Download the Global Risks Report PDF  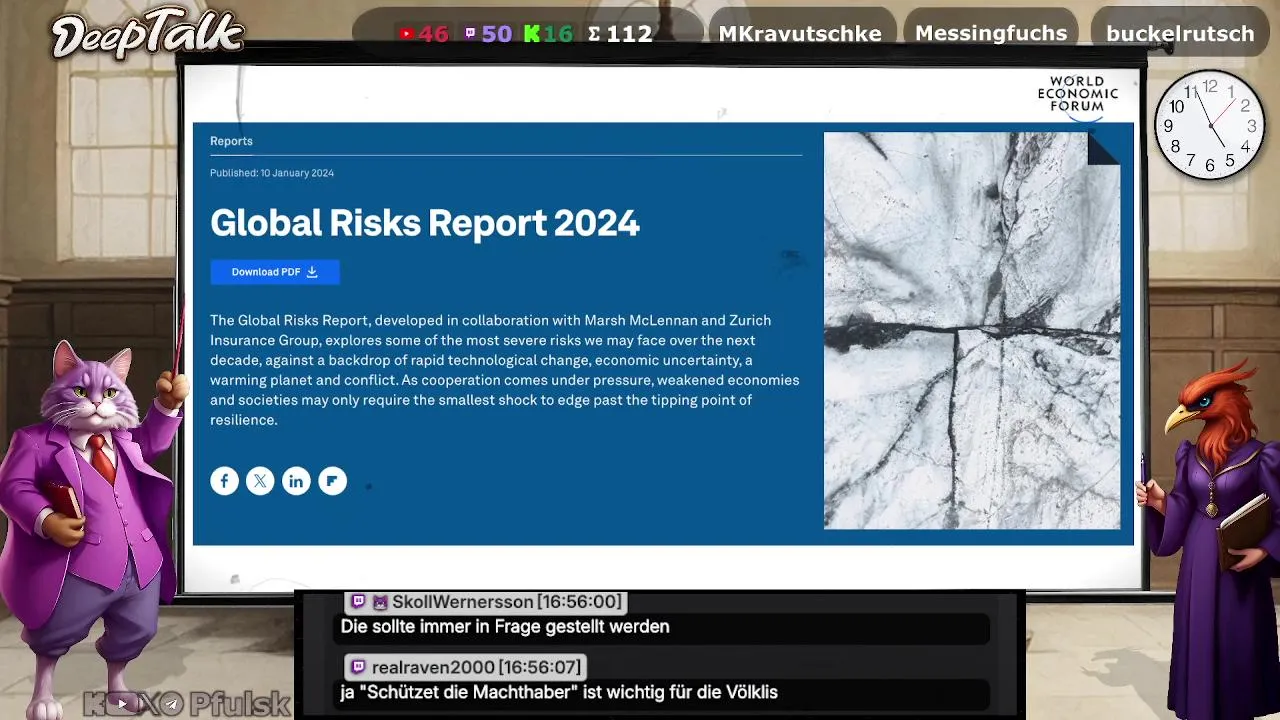pos(275,272)
